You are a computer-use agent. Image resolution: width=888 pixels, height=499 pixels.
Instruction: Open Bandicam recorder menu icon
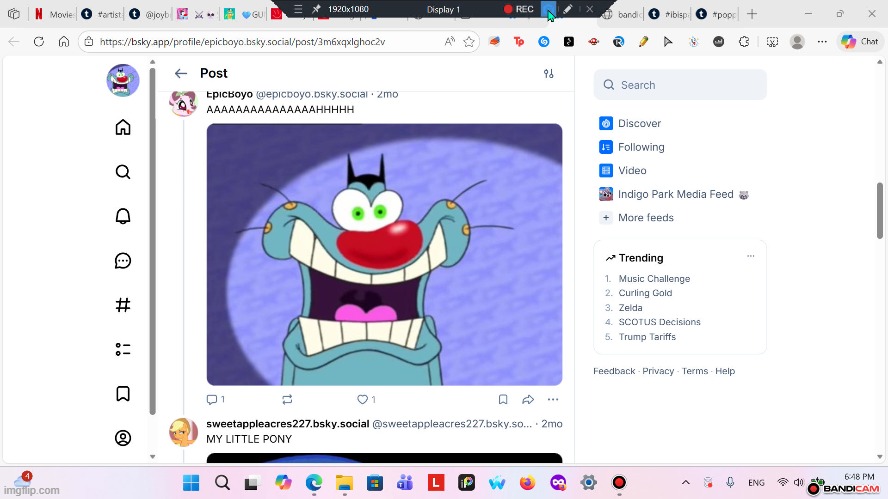298,9
